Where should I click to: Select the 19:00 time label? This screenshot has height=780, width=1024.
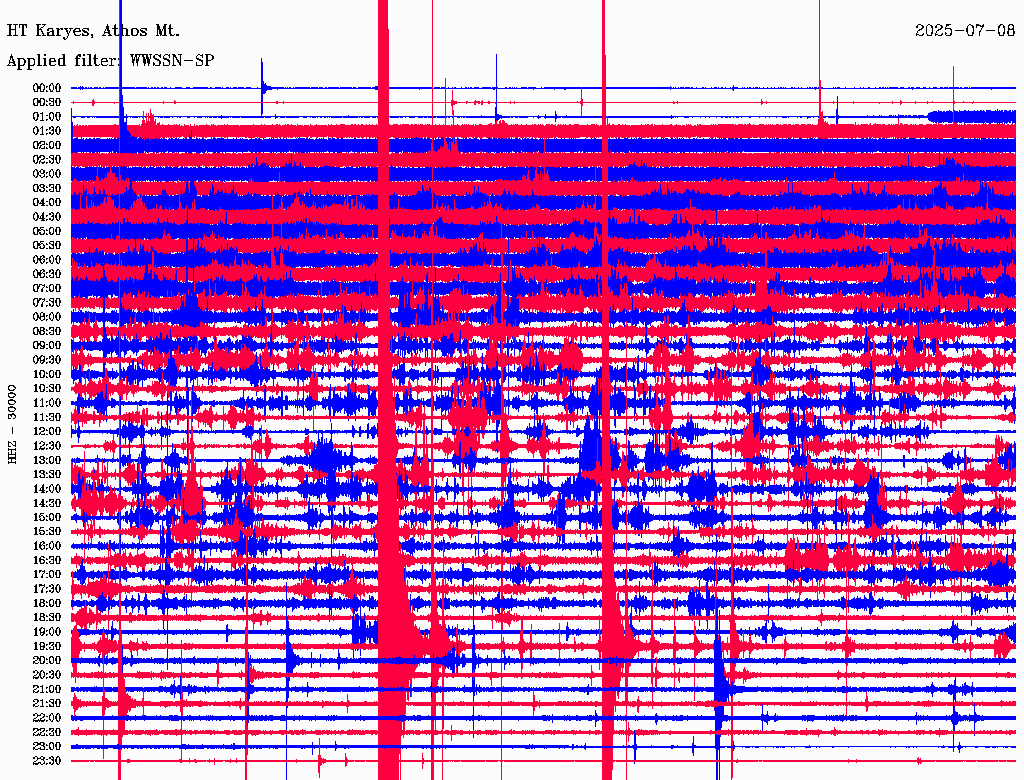click(47, 632)
